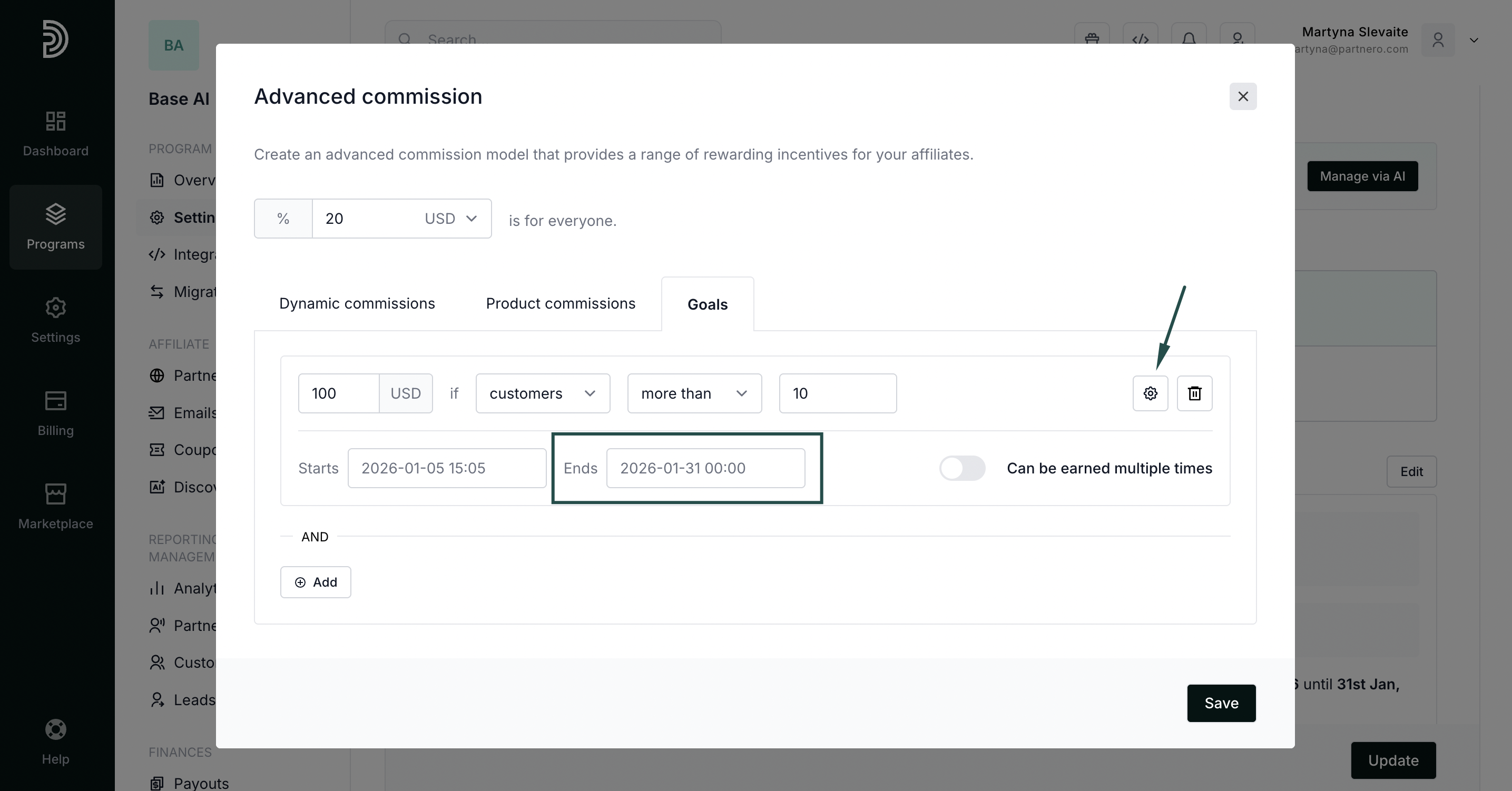
Task: Switch to Dynamic commissions tab
Action: pos(357,303)
